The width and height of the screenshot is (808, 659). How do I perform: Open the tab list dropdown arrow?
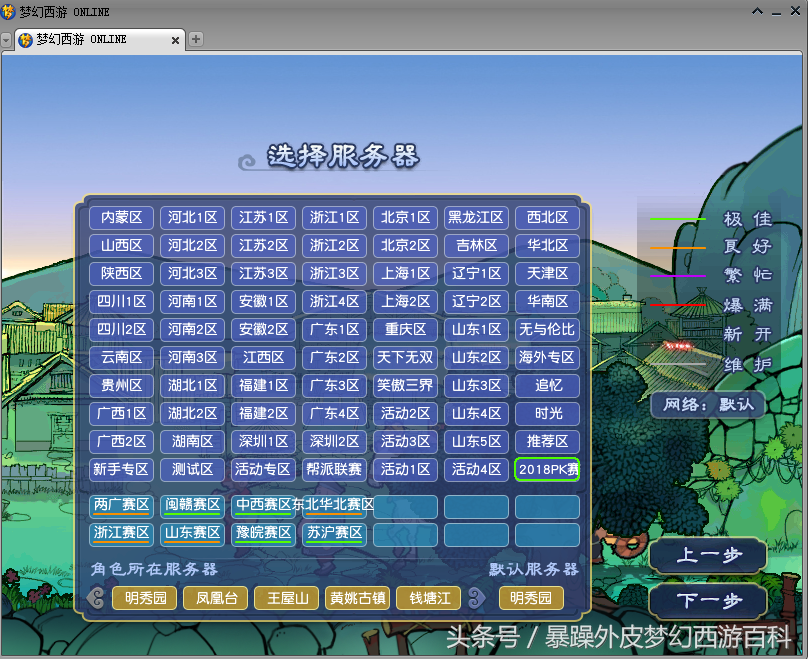tap(6, 40)
